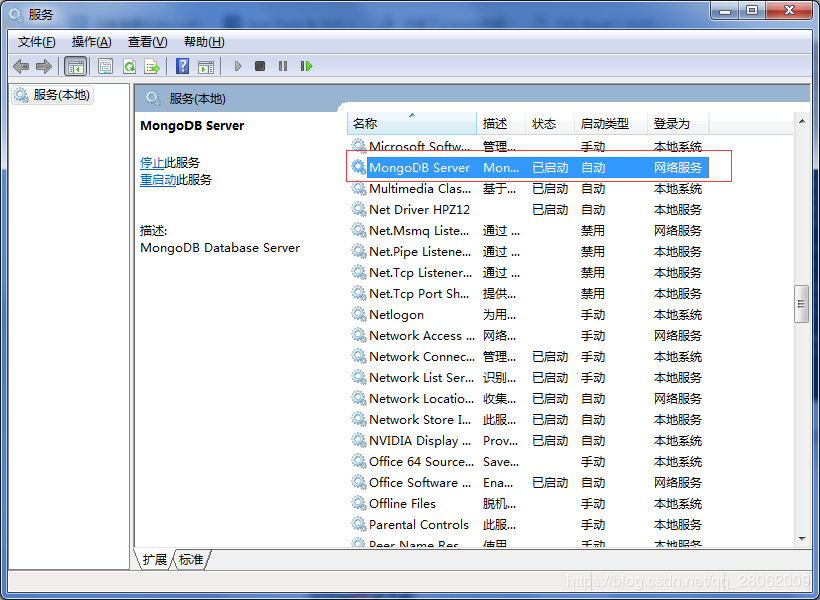Viewport: 820px width, 600px height.
Task: Select the Network Locatio... service
Action: (x=422, y=398)
